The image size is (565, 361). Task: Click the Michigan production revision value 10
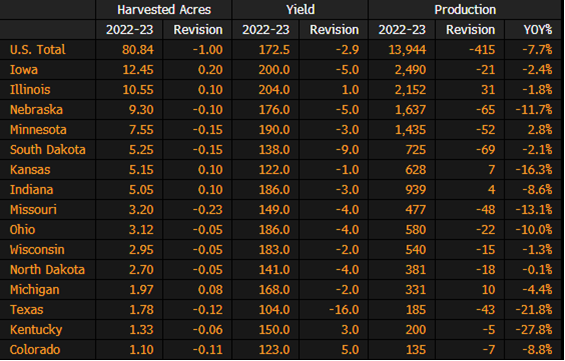coord(488,290)
